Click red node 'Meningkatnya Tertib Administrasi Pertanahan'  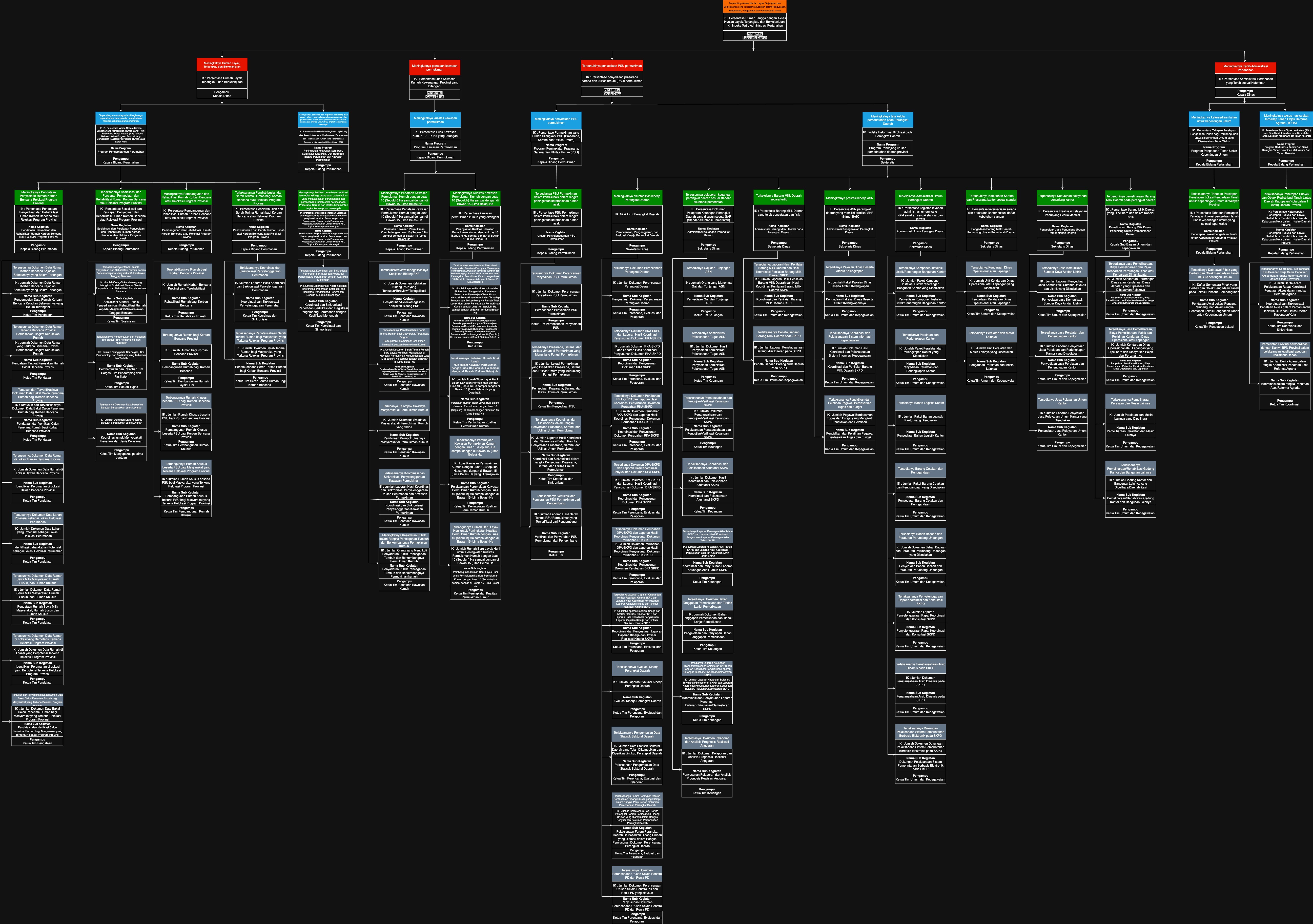[x=1245, y=68]
